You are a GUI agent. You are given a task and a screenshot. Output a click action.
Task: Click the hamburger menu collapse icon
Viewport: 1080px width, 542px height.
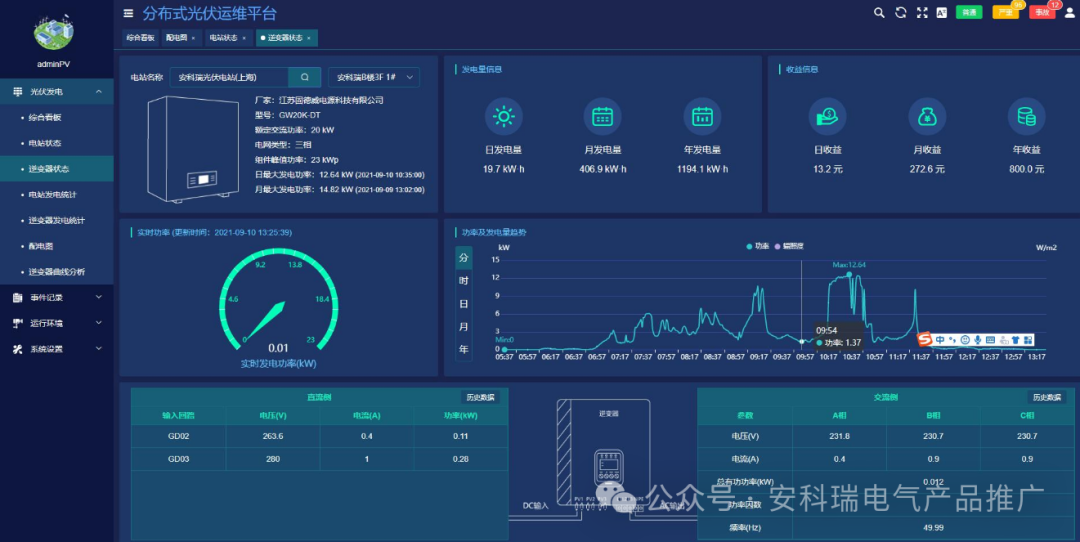tap(128, 13)
